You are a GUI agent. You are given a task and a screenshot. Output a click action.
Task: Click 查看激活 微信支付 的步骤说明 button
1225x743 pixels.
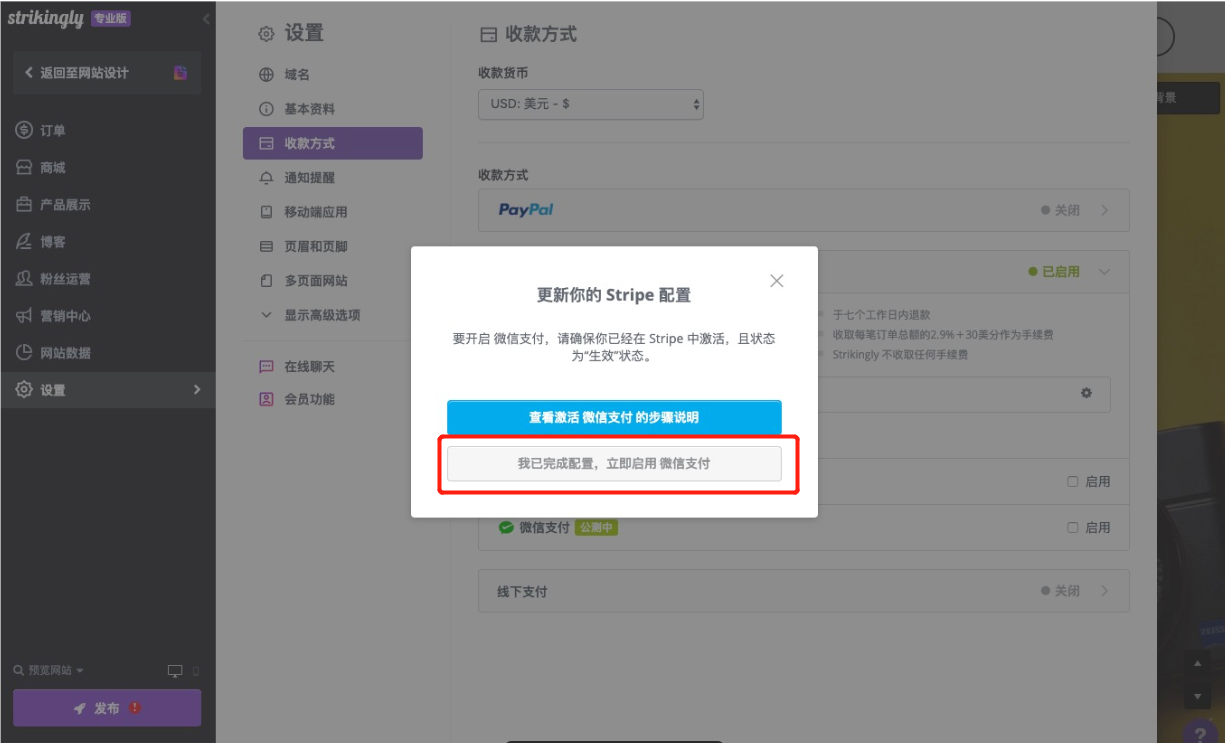(614, 417)
